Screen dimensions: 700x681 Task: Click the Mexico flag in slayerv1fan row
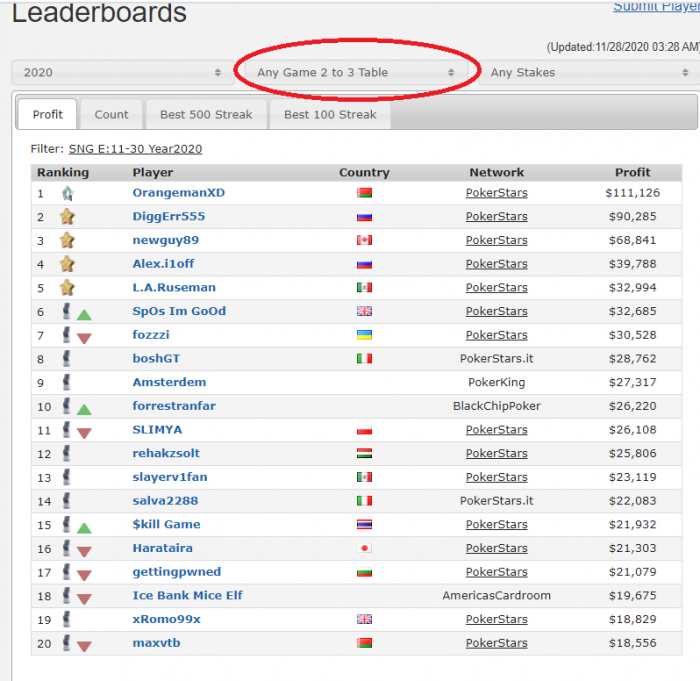click(x=364, y=477)
